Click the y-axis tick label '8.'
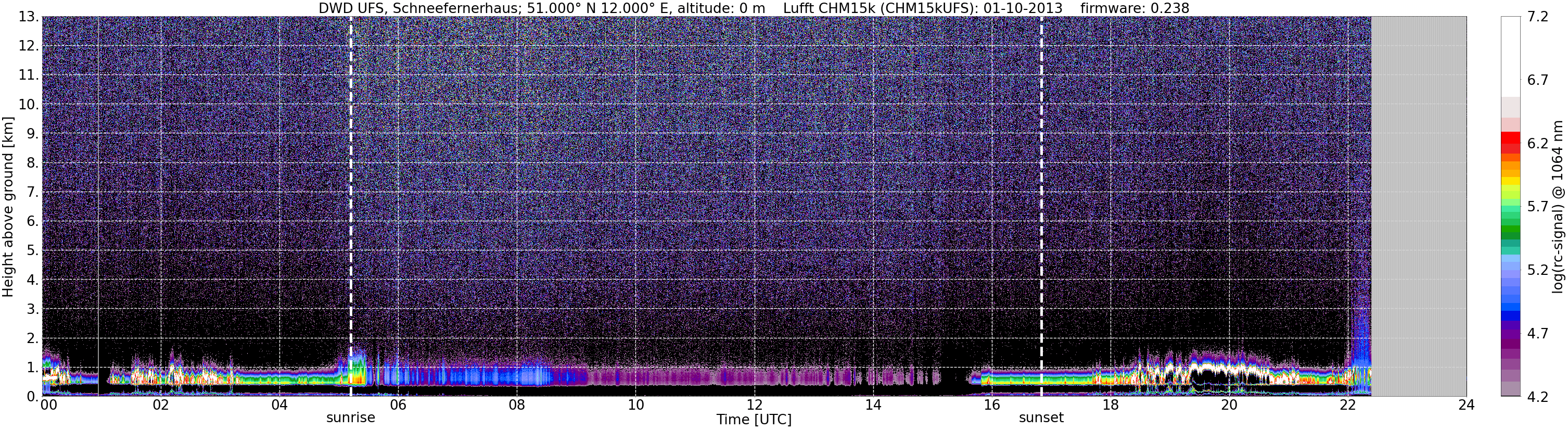Viewport: 1568px width, 430px height. (33, 163)
